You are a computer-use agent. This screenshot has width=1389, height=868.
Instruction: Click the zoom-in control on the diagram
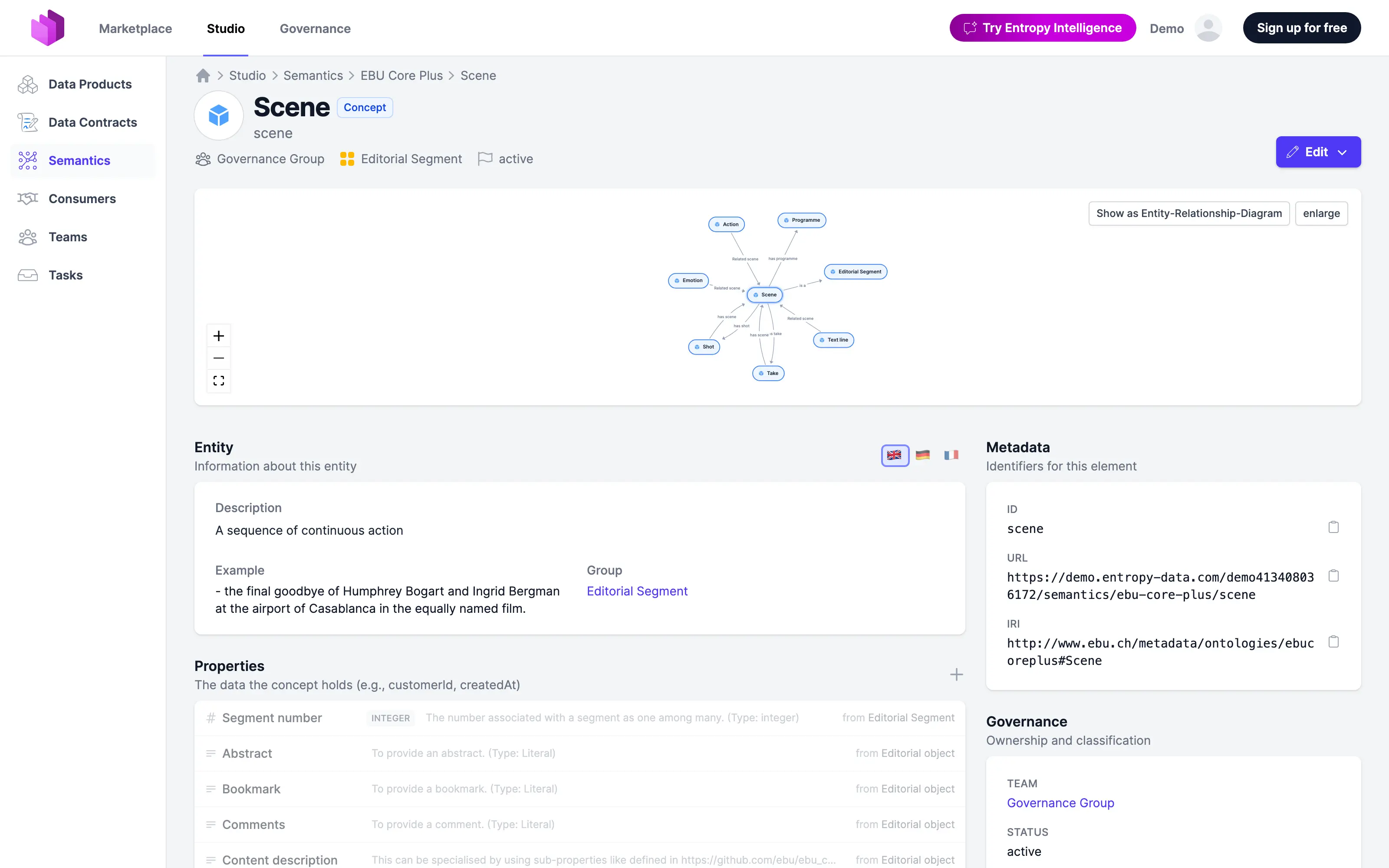click(219, 336)
